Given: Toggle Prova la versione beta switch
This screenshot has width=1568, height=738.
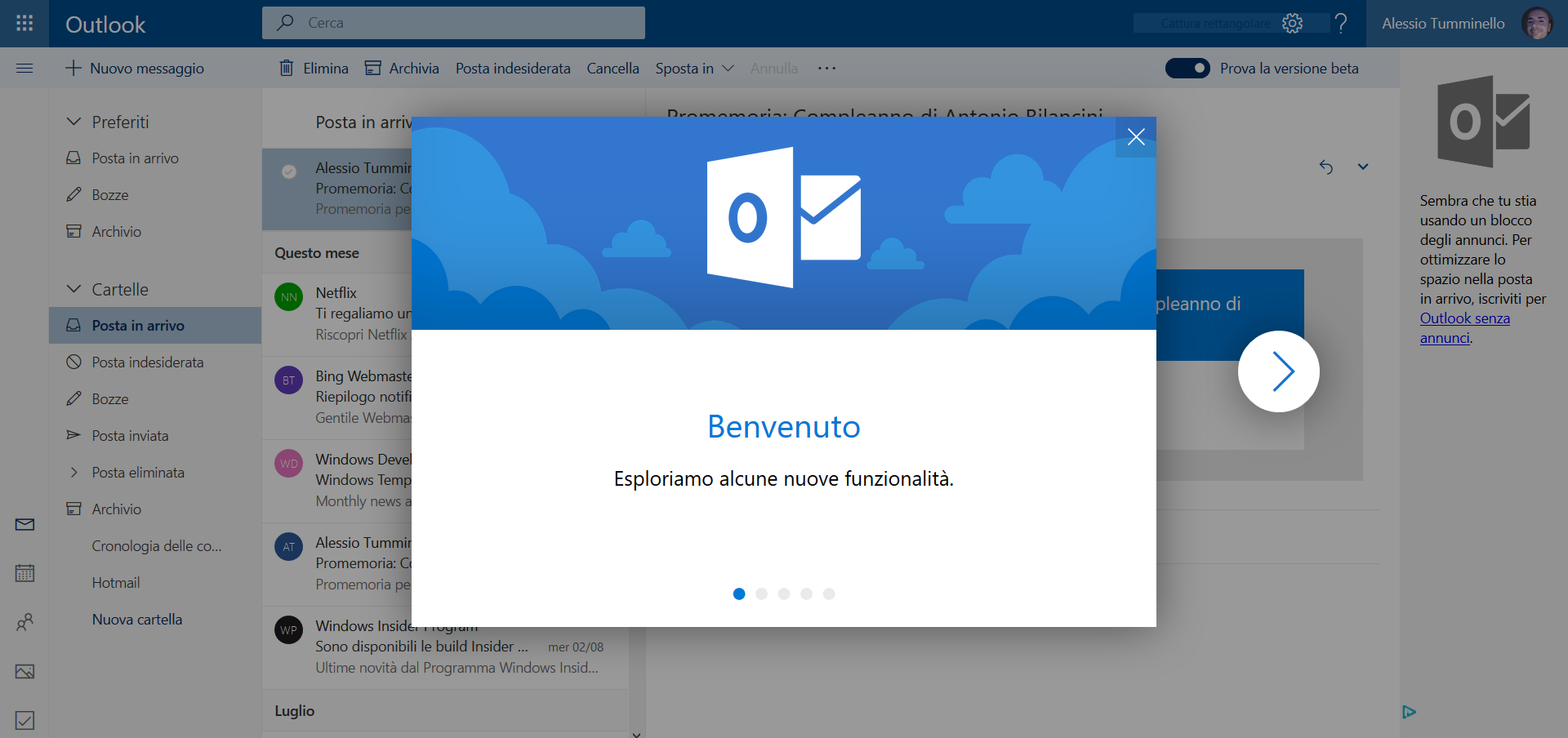Looking at the screenshot, I should pyautogui.click(x=1187, y=68).
